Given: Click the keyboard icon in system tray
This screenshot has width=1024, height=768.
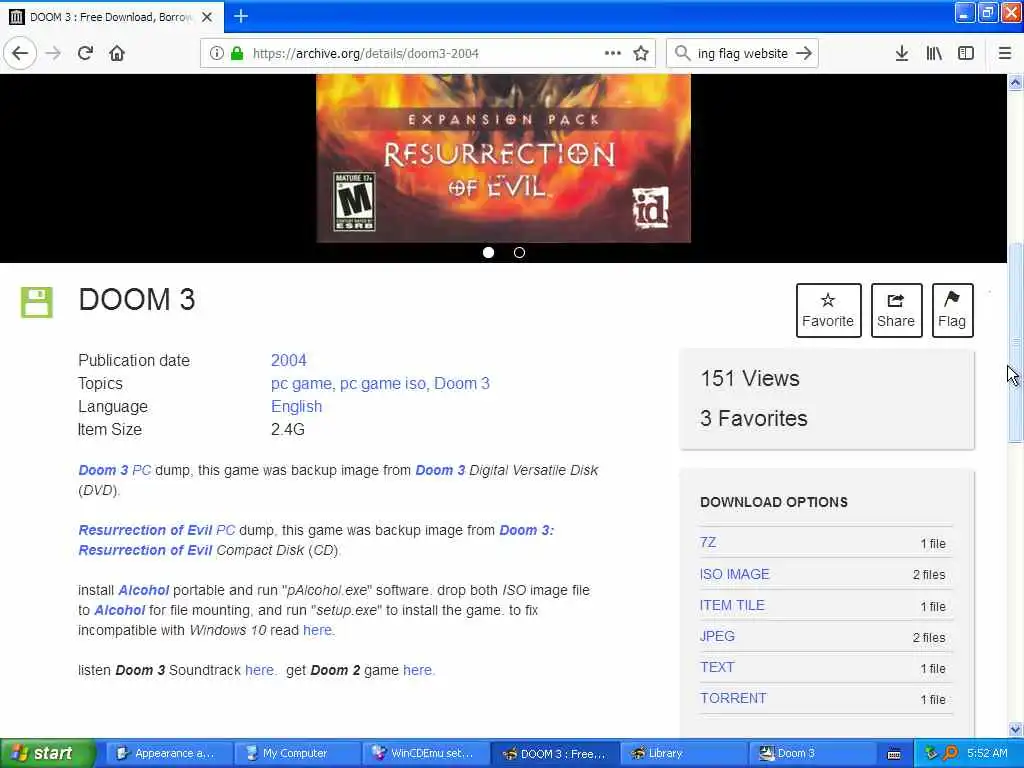Looking at the screenshot, I should tap(894, 754).
